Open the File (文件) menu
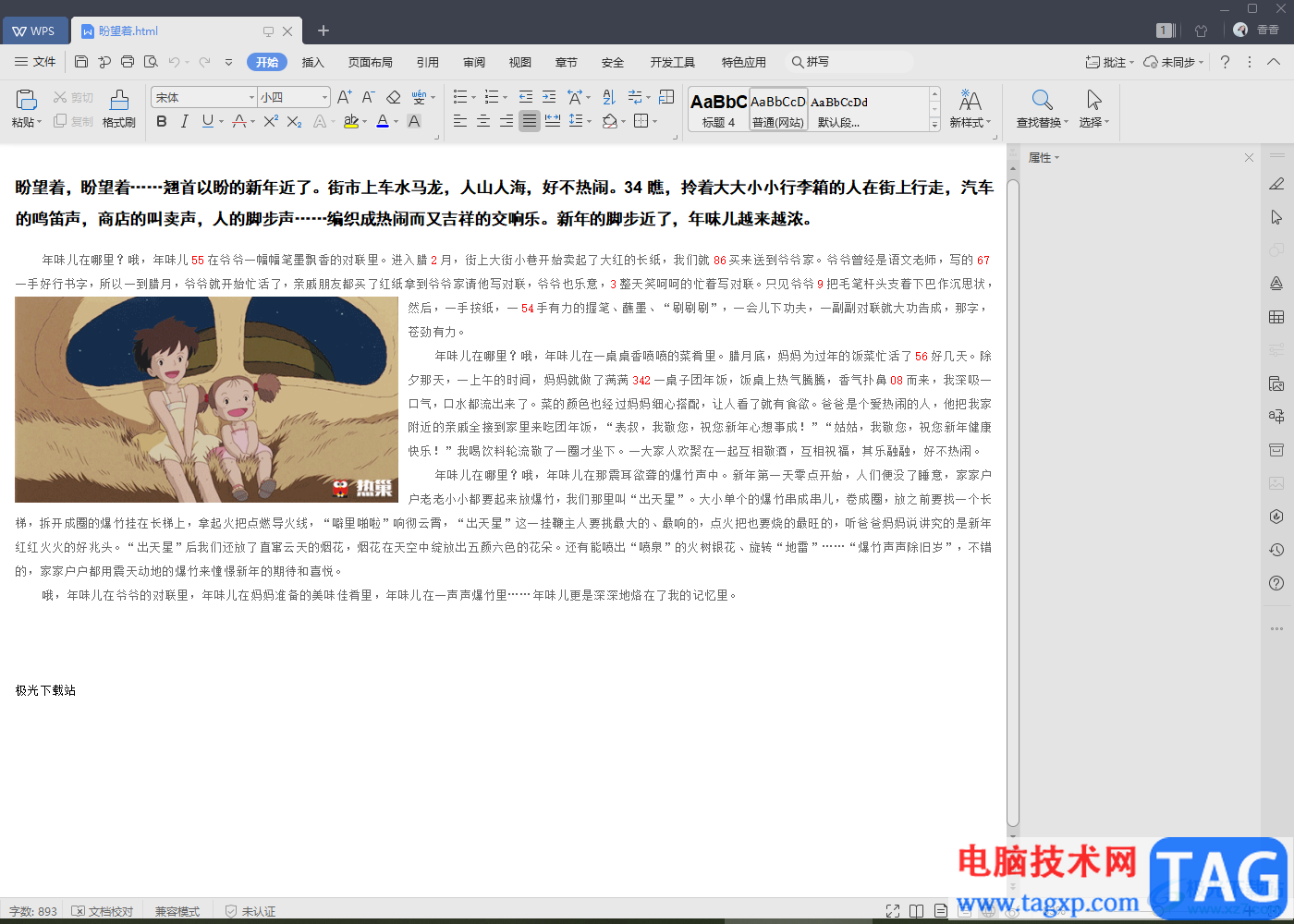1294x924 pixels. [x=35, y=62]
